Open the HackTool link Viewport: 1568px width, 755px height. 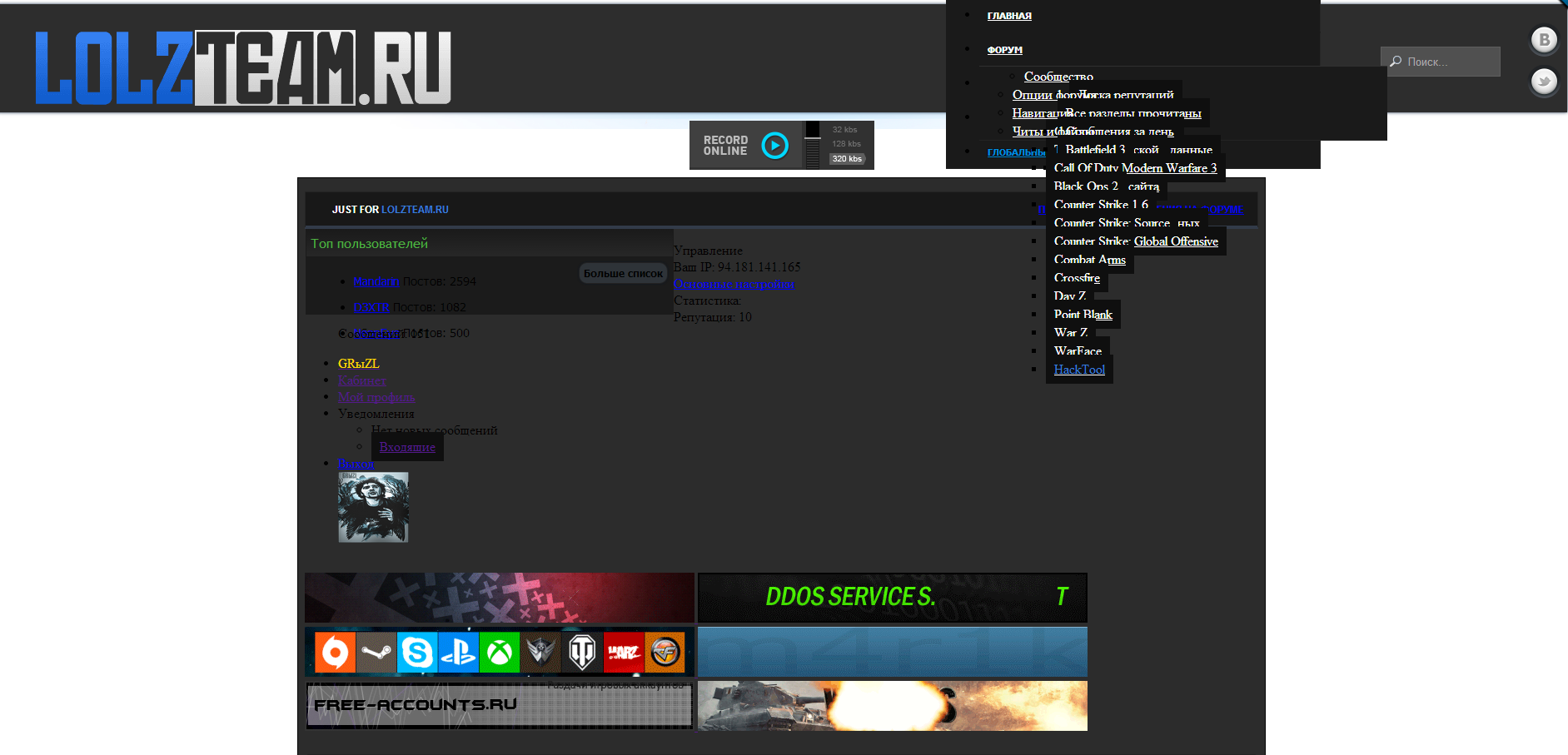1079,370
